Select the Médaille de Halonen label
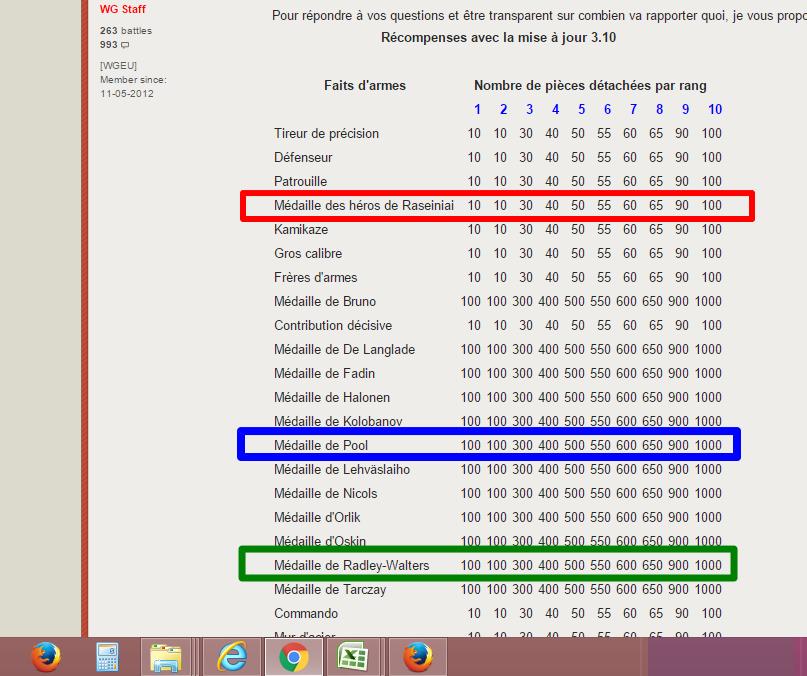 (332, 397)
